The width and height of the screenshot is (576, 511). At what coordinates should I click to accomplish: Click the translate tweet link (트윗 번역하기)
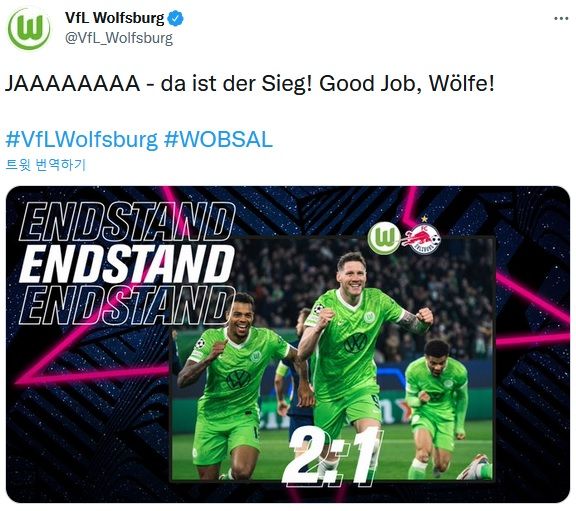pos(46,165)
